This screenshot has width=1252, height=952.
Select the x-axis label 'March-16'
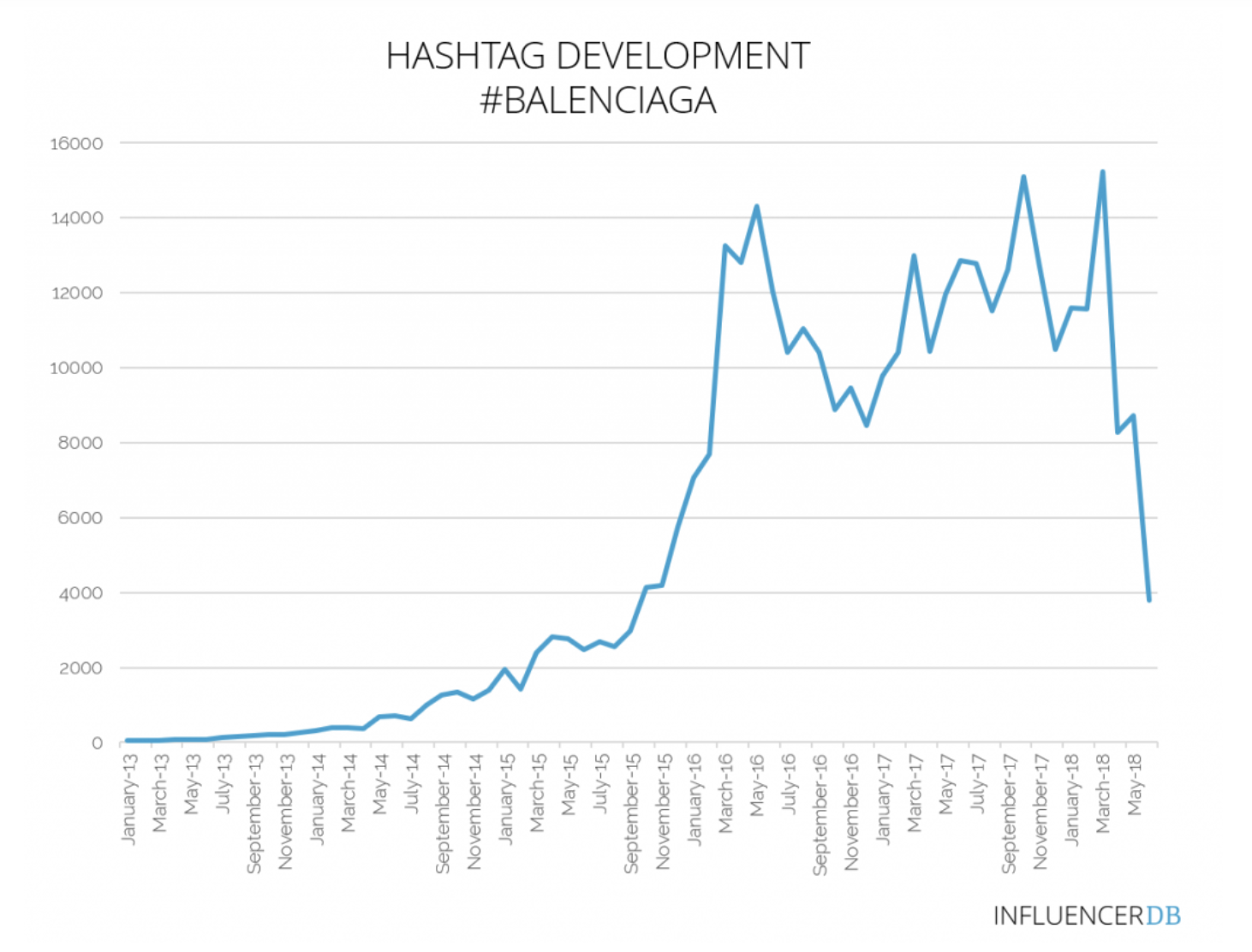725,793
